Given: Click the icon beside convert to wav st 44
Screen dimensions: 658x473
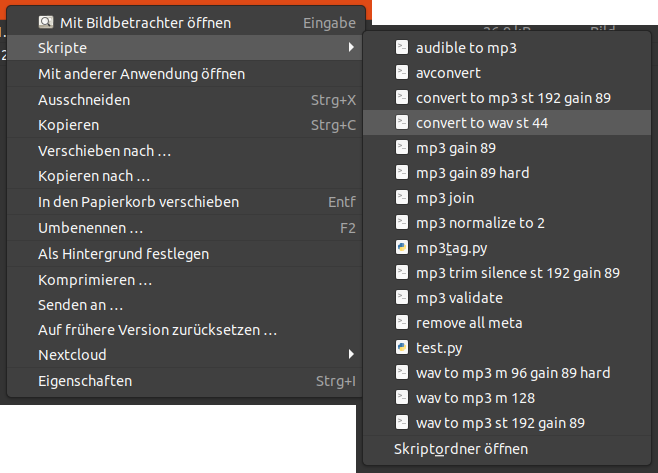Looking at the screenshot, I should (402, 123).
